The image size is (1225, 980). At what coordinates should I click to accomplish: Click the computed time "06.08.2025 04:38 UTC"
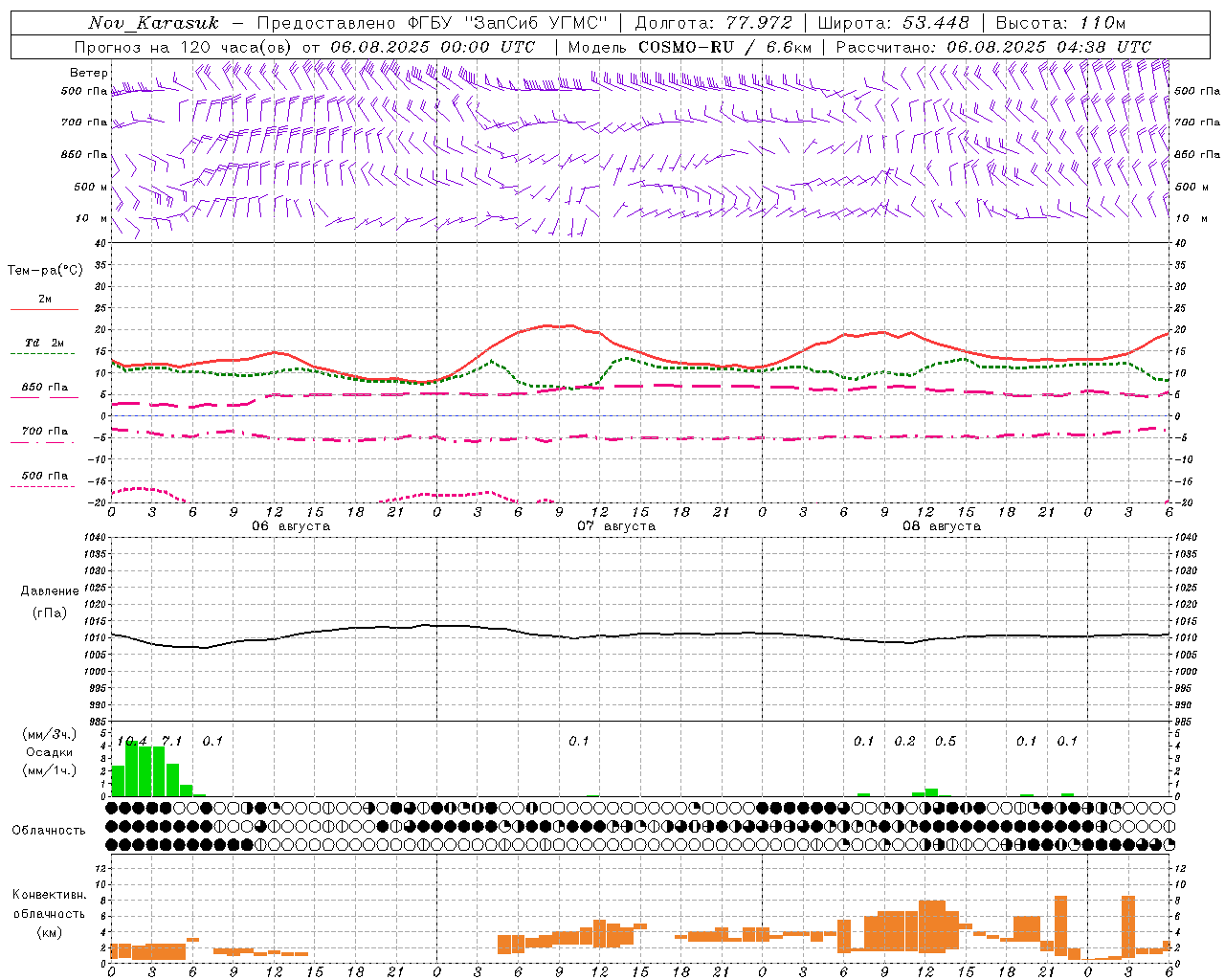tap(1049, 47)
